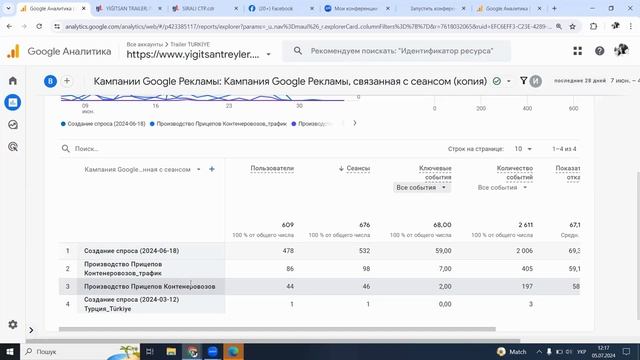Open the account profile avatar

(621, 50)
